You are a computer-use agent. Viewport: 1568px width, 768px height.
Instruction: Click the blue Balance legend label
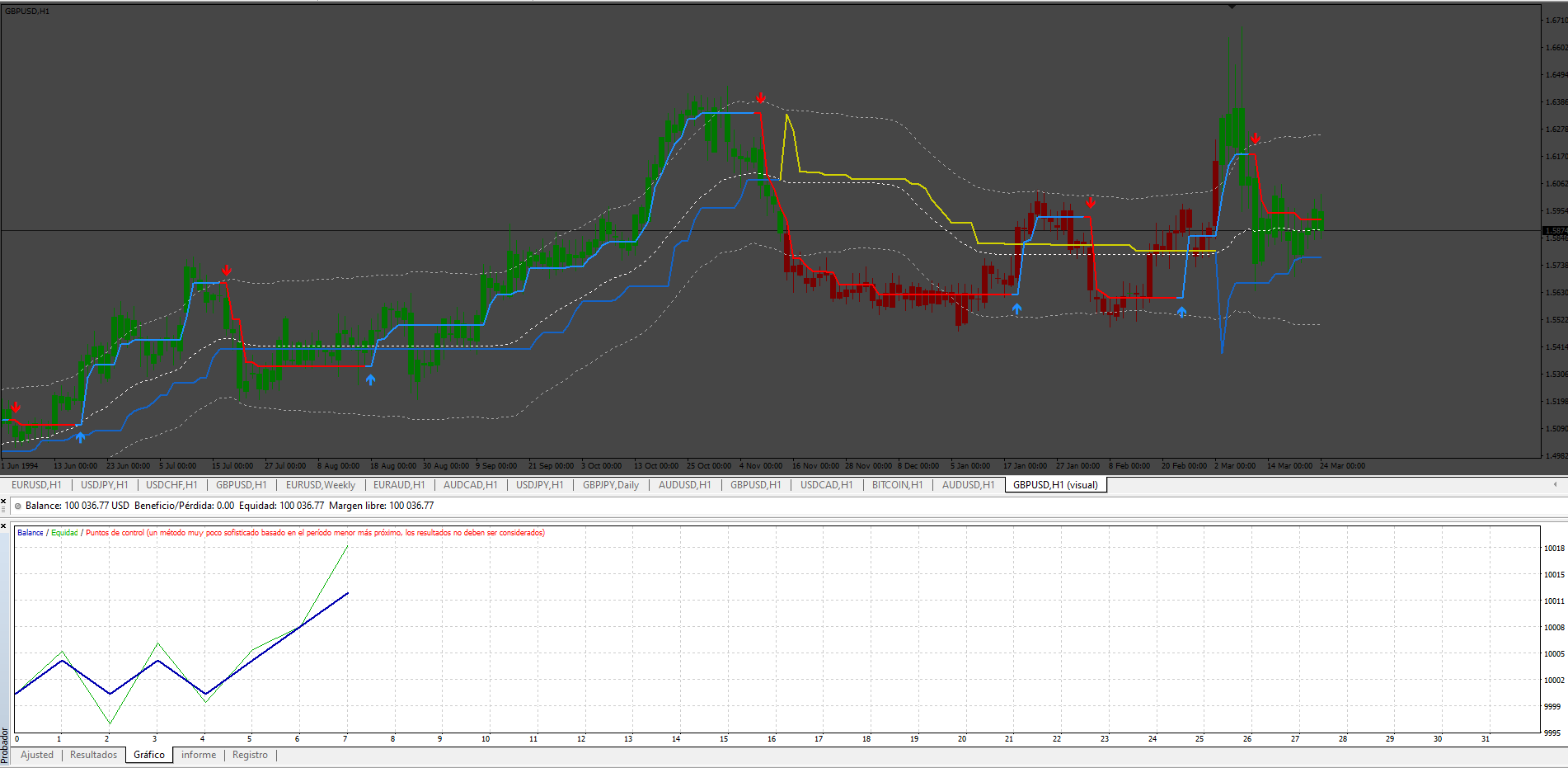[31, 533]
